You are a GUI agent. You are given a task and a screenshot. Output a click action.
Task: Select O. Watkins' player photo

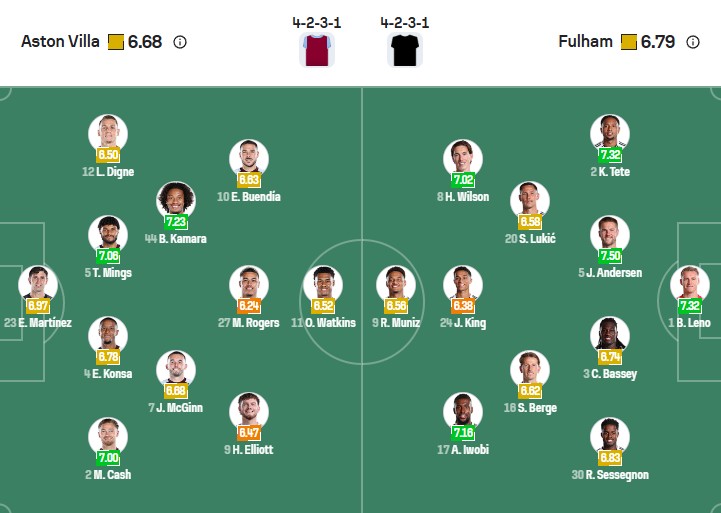323,284
